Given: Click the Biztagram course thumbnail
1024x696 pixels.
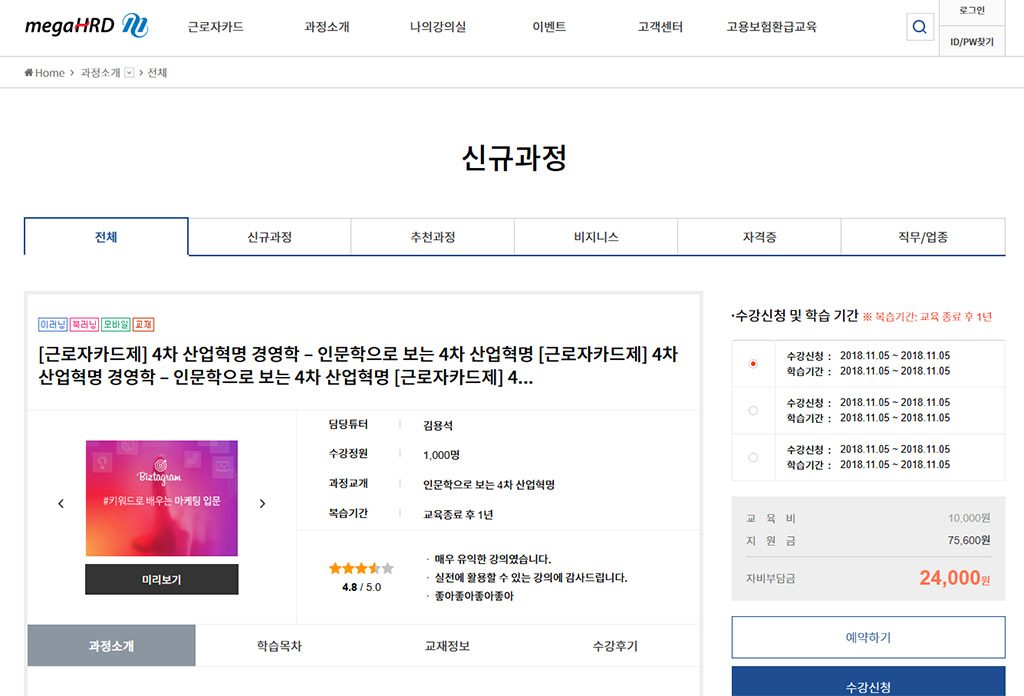Looking at the screenshot, I should tap(161, 498).
